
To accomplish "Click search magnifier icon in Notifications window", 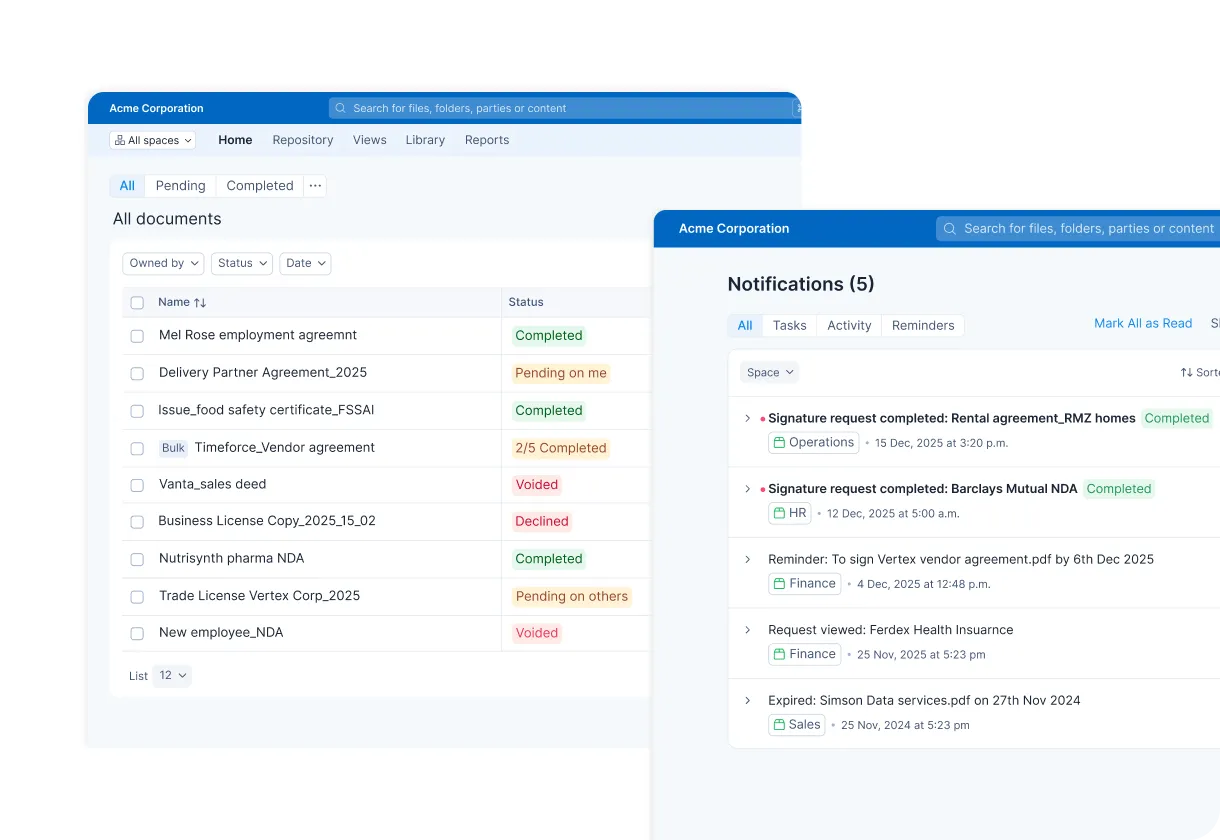I will pyautogui.click(x=950, y=229).
